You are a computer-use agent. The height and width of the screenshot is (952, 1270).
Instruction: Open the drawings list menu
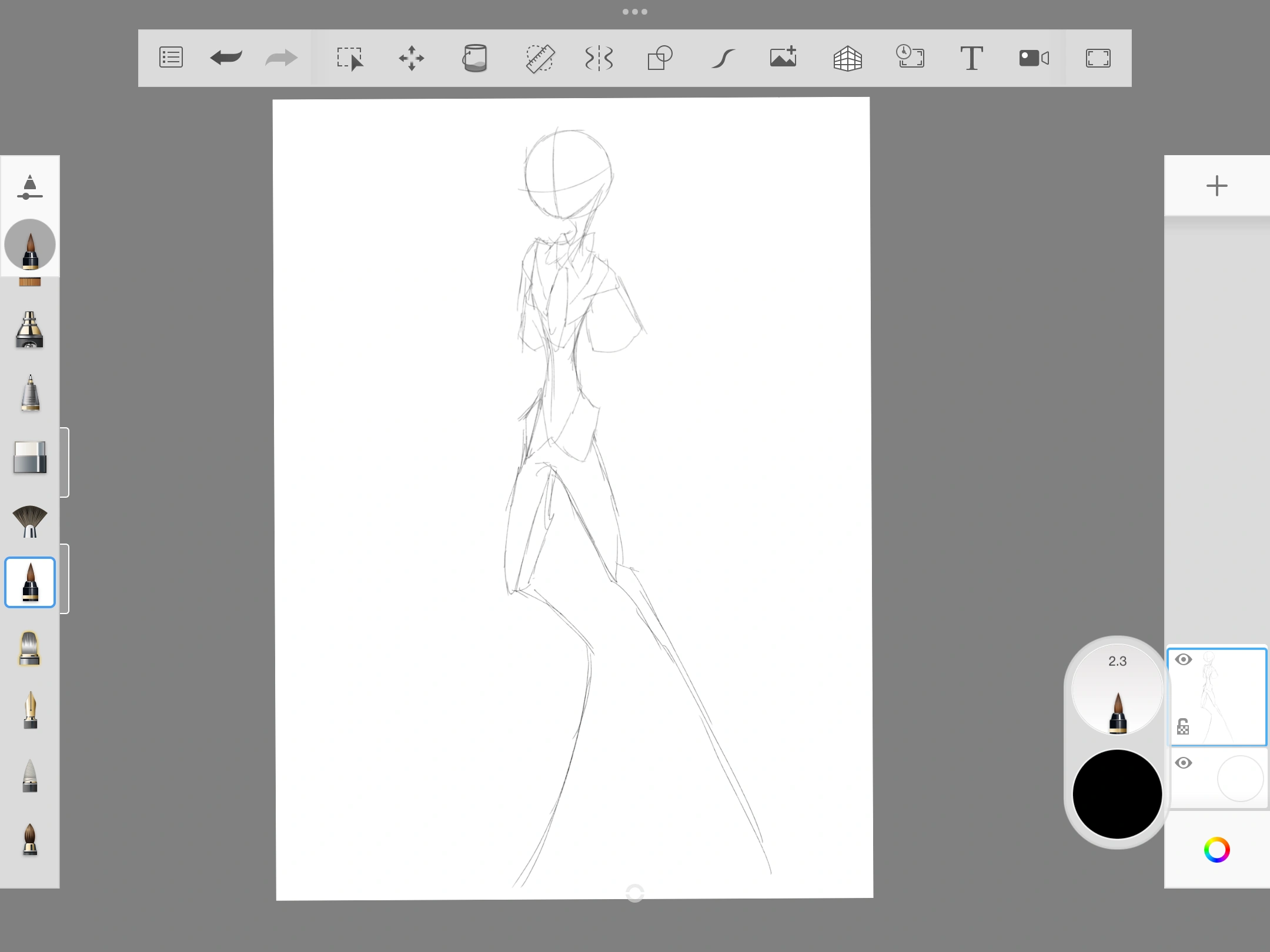tap(171, 58)
